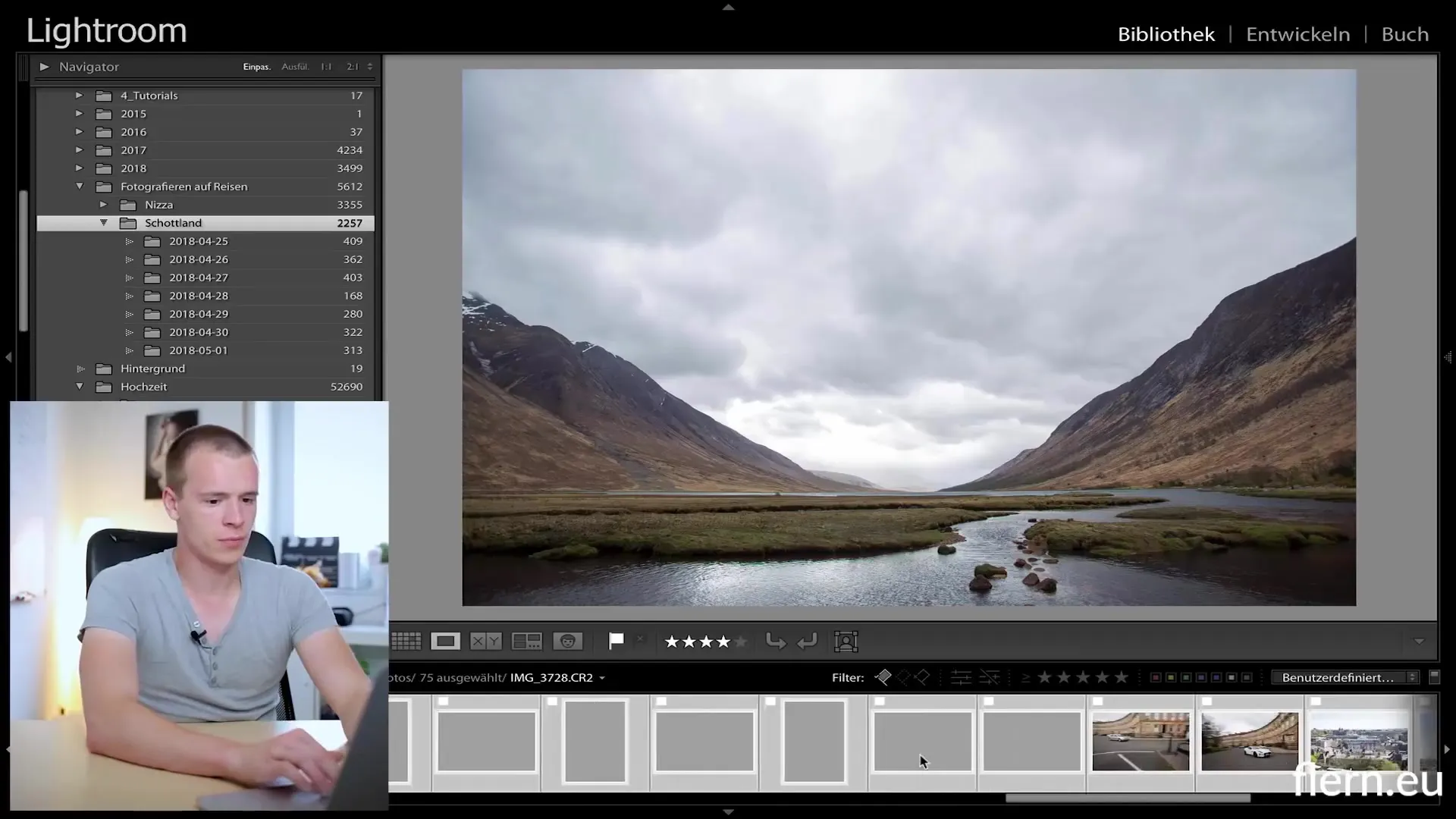Toggle flag on building with parked cars thumbnail
Image resolution: width=1456 pixels, height=819 pixels.
pyautogui.click(x=1097, y=701)
